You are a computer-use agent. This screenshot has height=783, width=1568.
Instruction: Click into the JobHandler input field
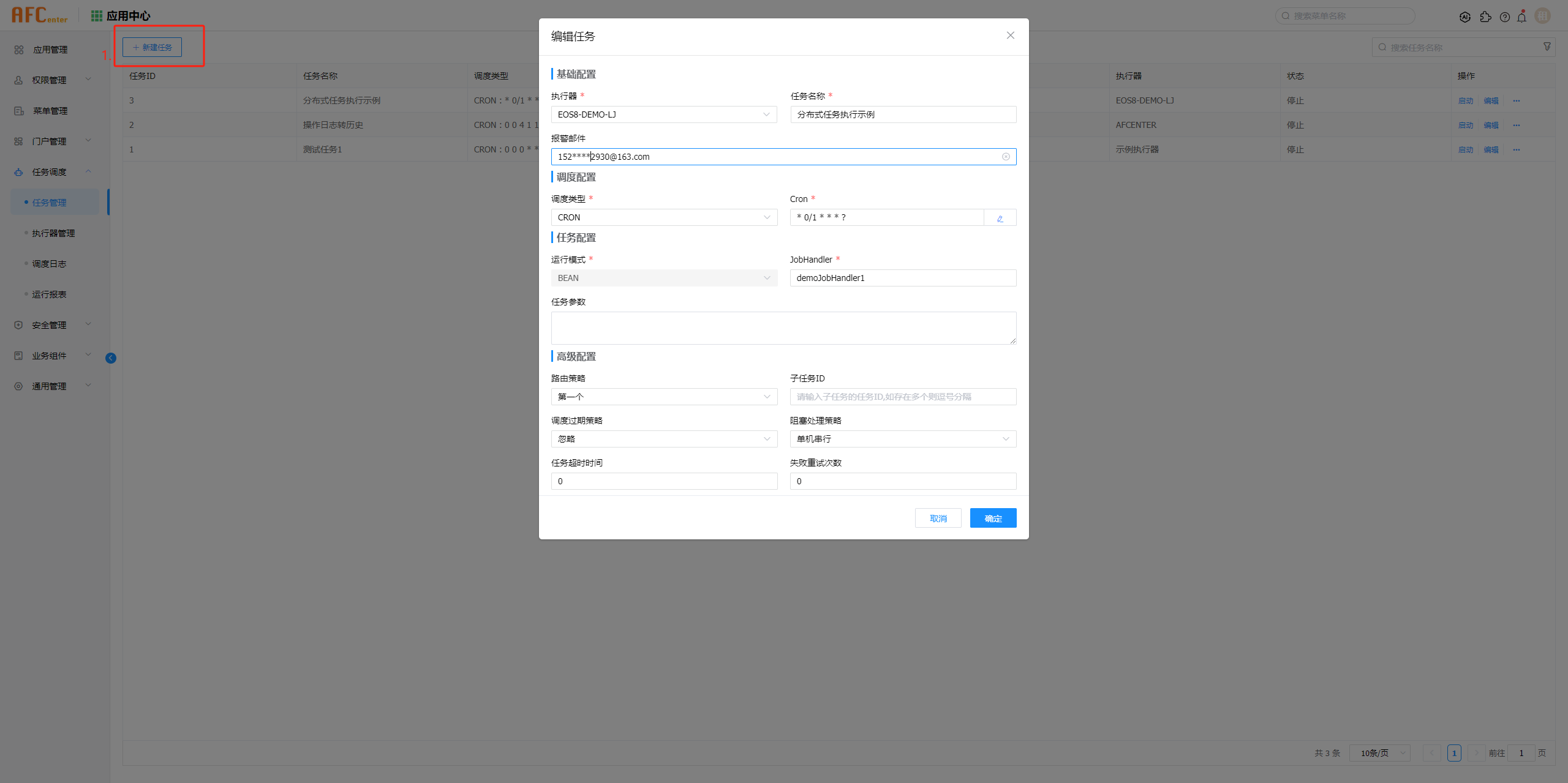[x=902, y=278]
